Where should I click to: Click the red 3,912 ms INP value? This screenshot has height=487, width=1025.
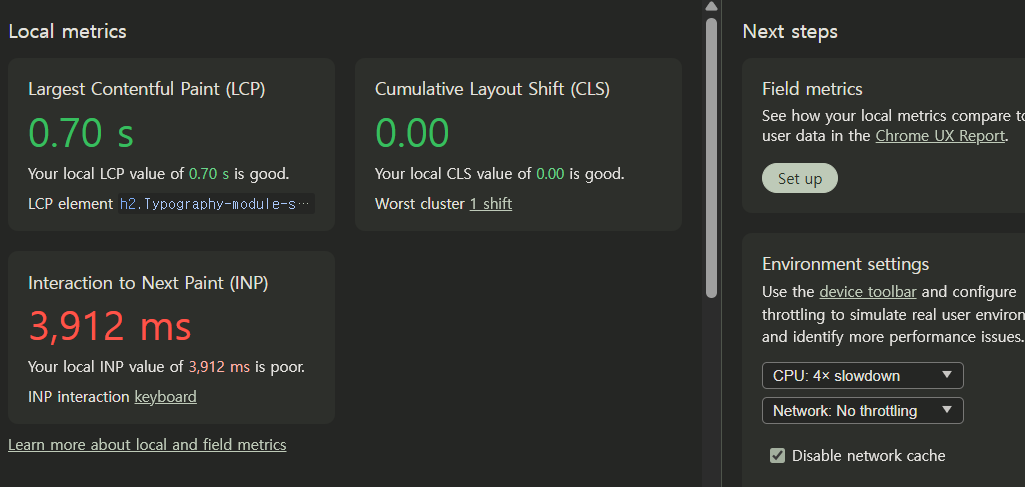coord(110,326)
